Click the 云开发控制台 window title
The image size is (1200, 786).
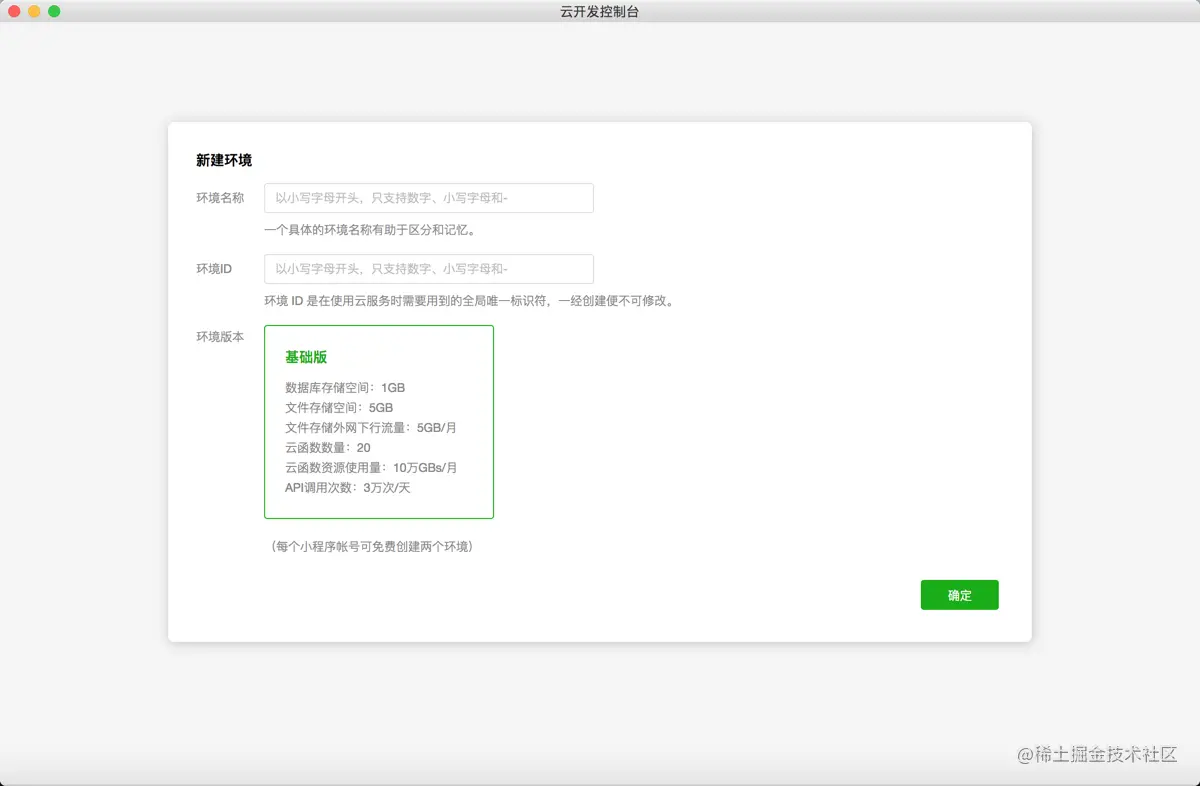point(600,11)
